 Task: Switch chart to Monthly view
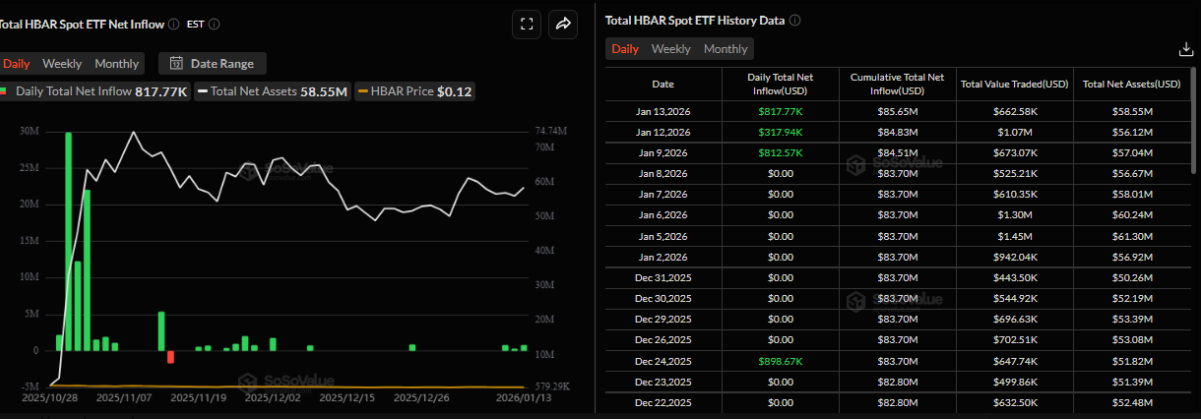pyautogui.click(x=117, y=64)
